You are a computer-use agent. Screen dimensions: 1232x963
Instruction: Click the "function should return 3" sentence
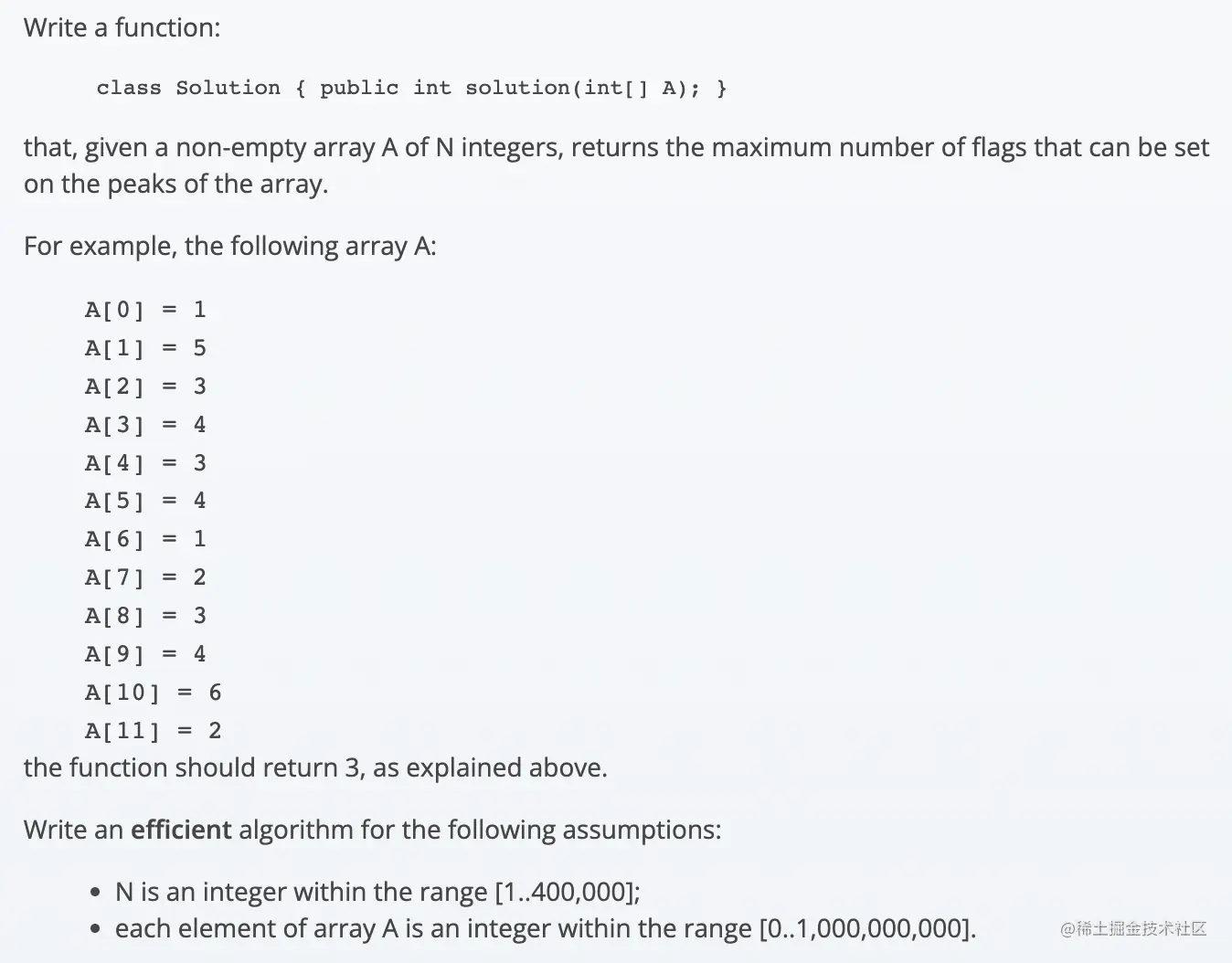pos(315,767)
